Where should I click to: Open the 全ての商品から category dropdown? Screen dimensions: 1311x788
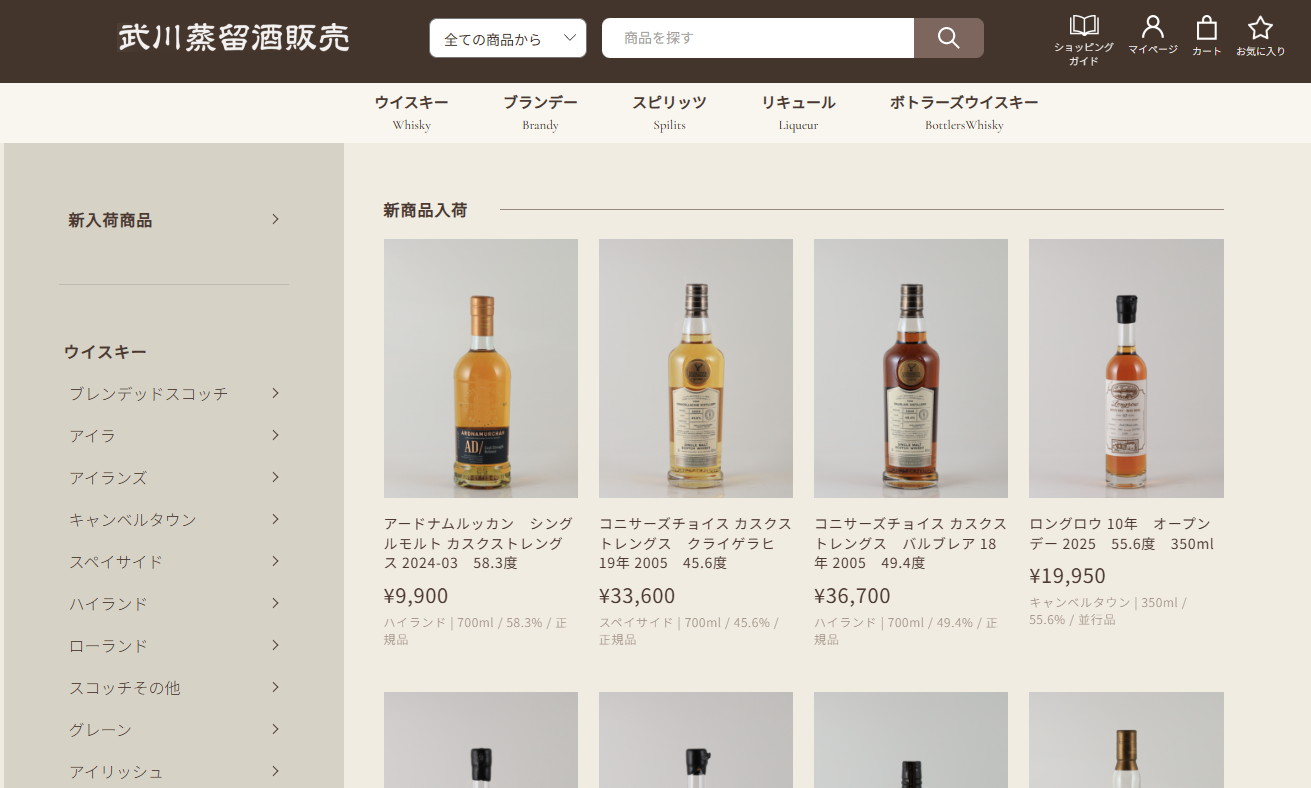pos(508,38)
